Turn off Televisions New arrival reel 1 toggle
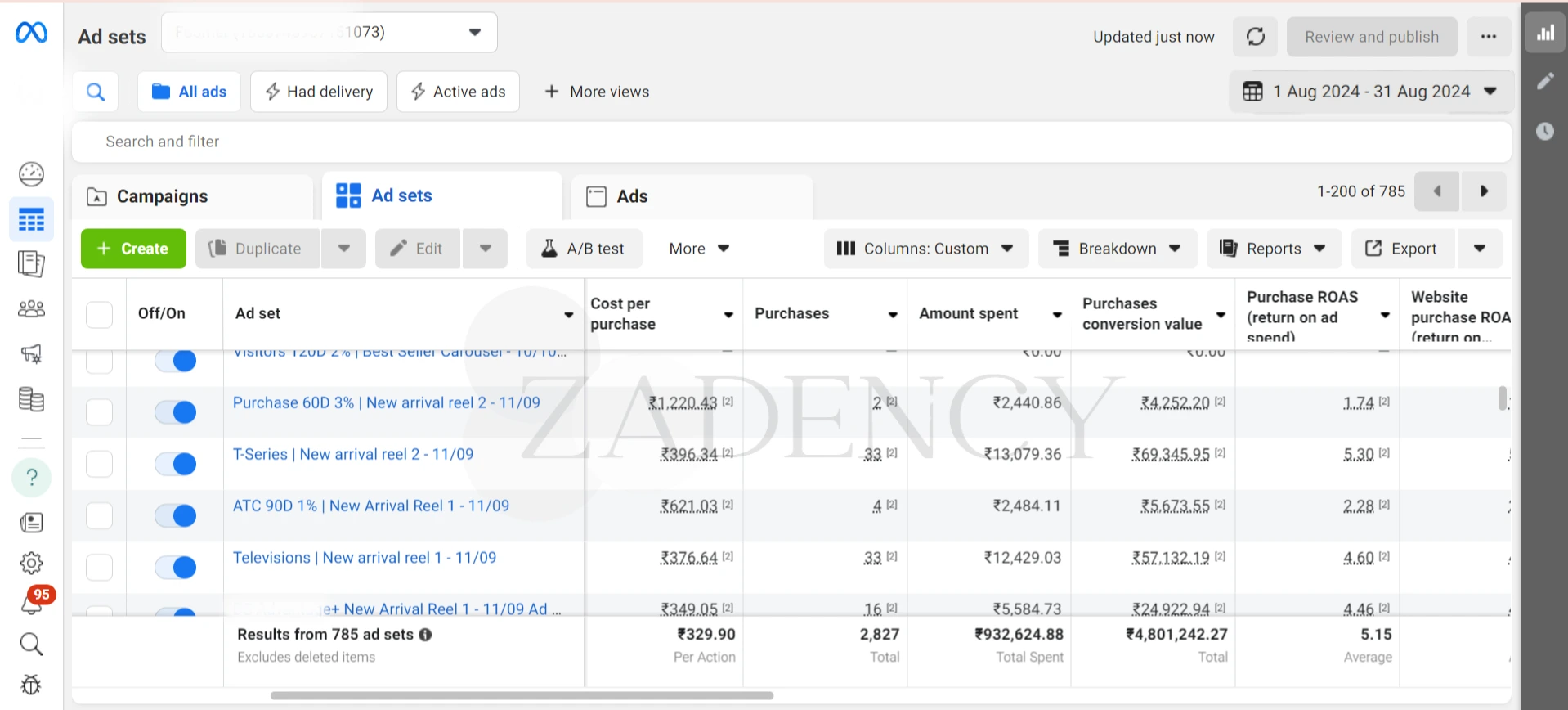 pos(176,567)
